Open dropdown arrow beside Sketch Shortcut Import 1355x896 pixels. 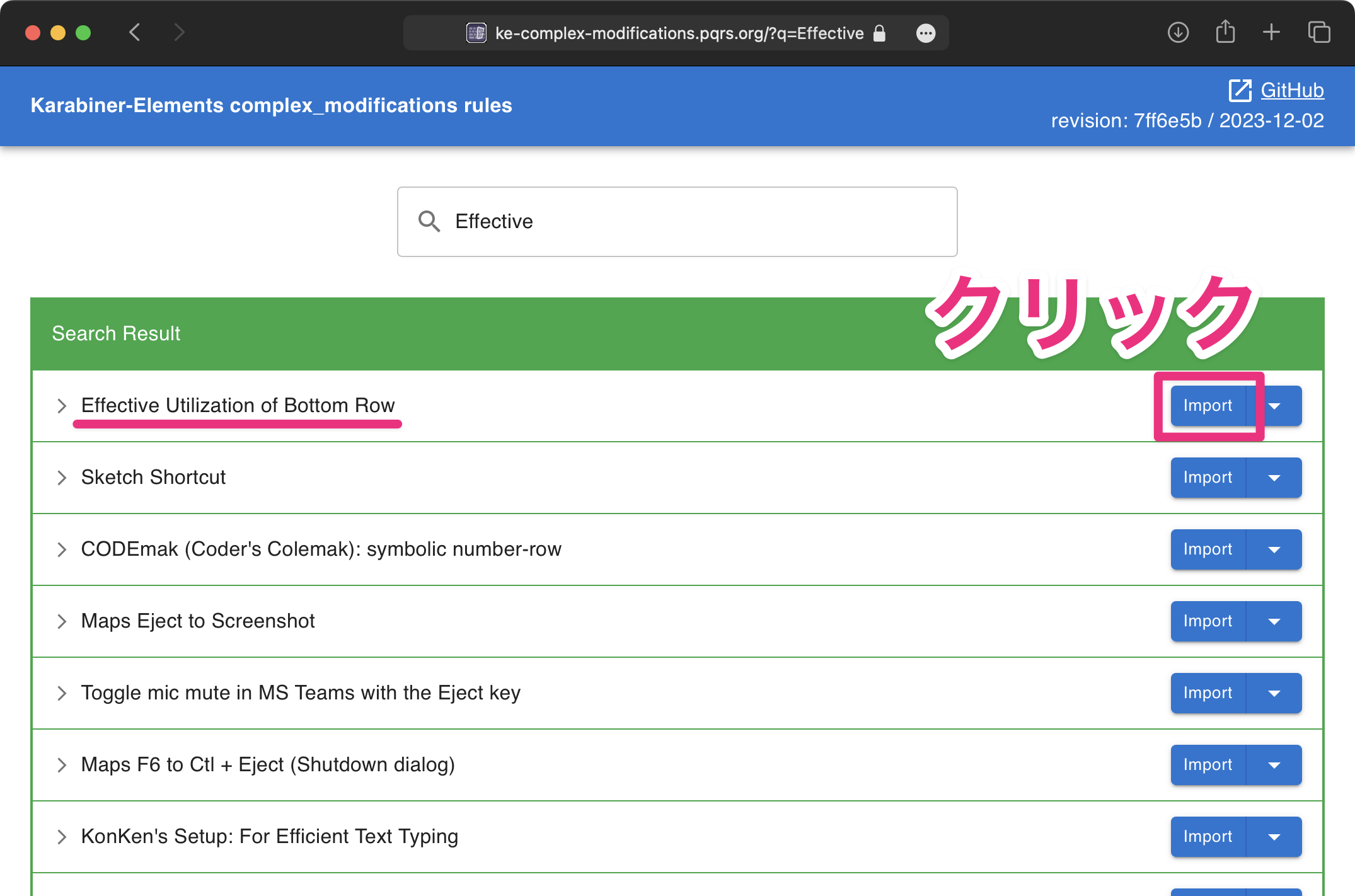pos(1274,478)
